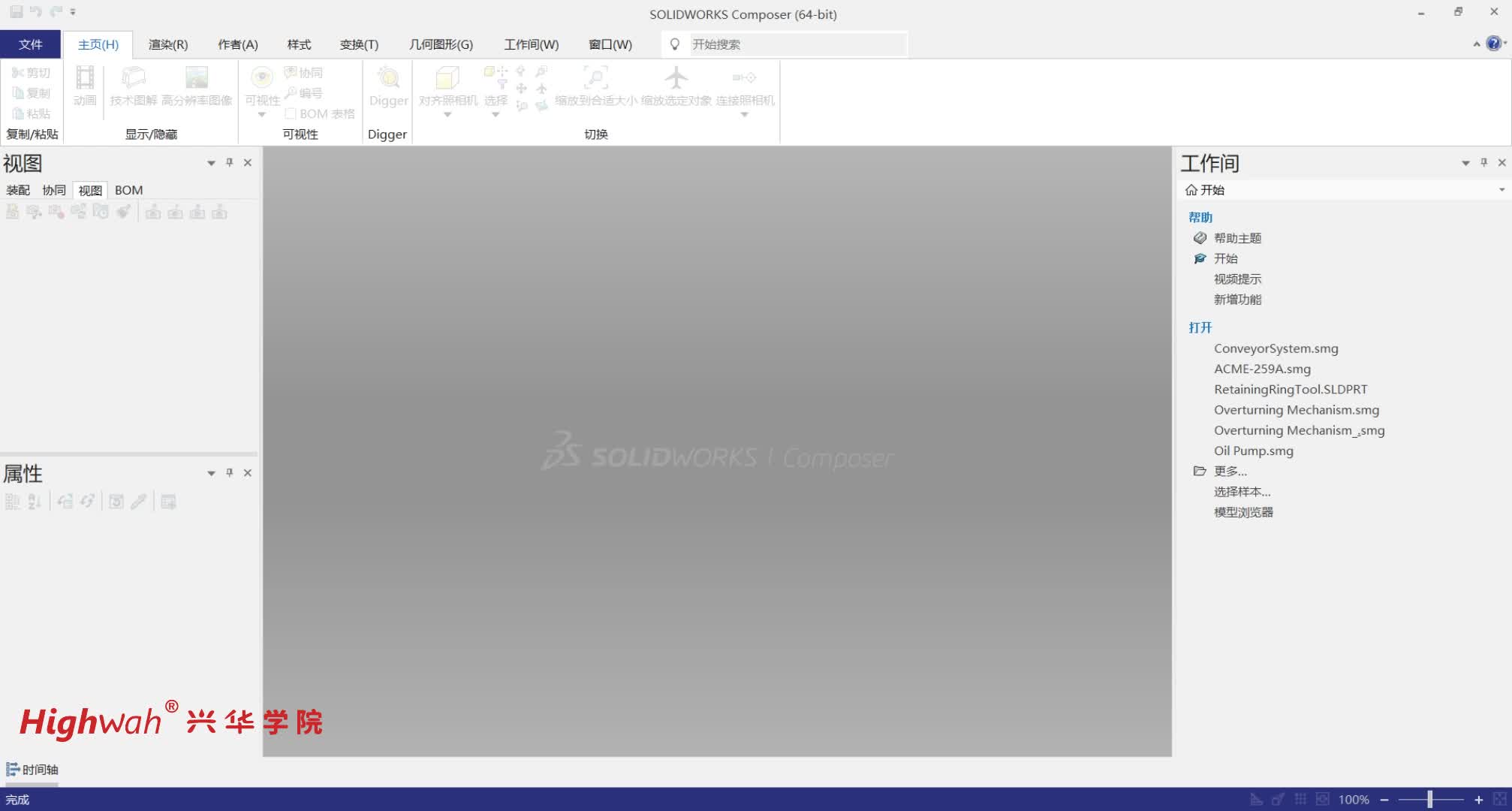Click the fullscreen icon at status bar end
This screenshot has width=1512, height=811.
pyautogui.click(x=1500, y=799)
